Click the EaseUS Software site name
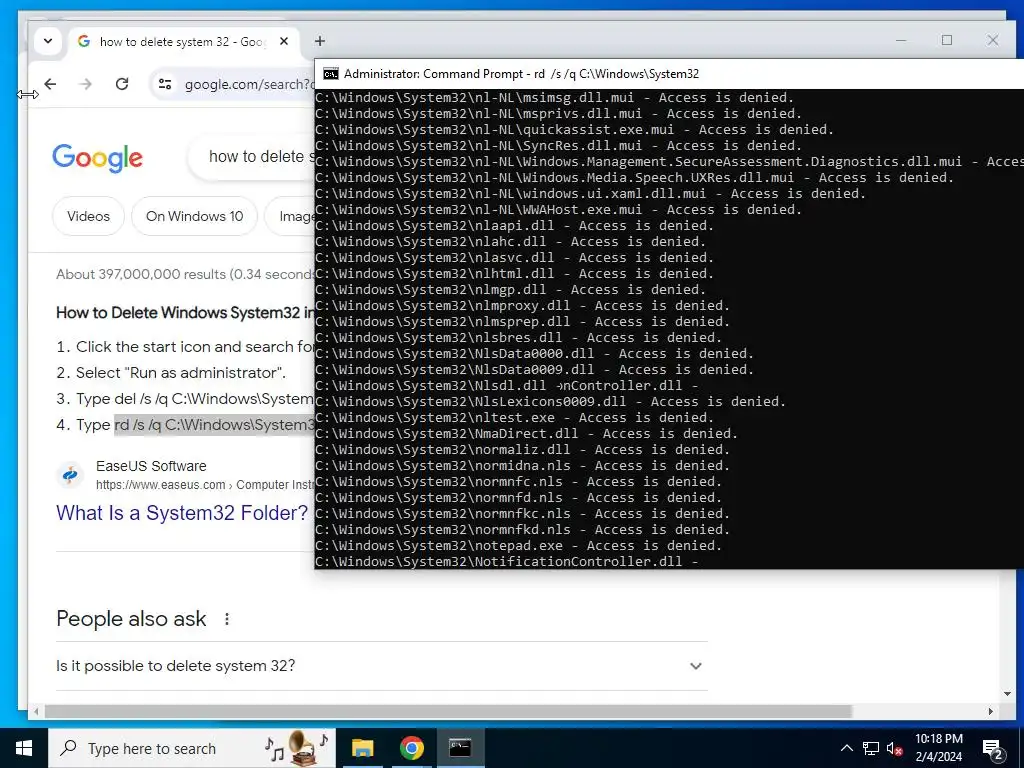This screenshot has height=768, width=1024. [151, 466]
